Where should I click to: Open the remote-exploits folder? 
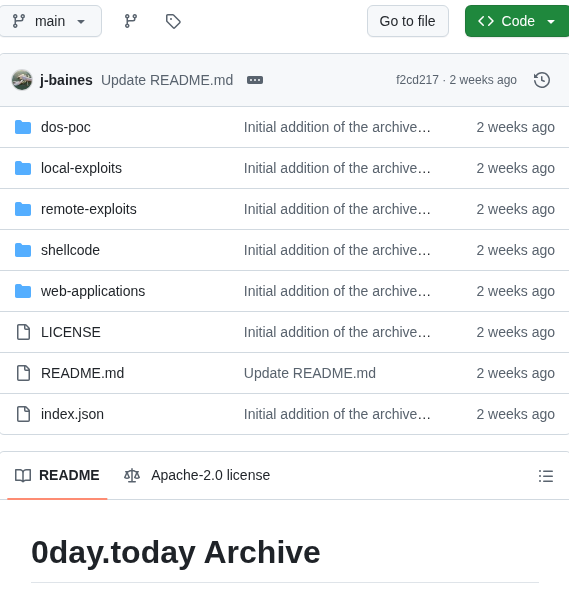pyautogui.click(x=88, y=209)
